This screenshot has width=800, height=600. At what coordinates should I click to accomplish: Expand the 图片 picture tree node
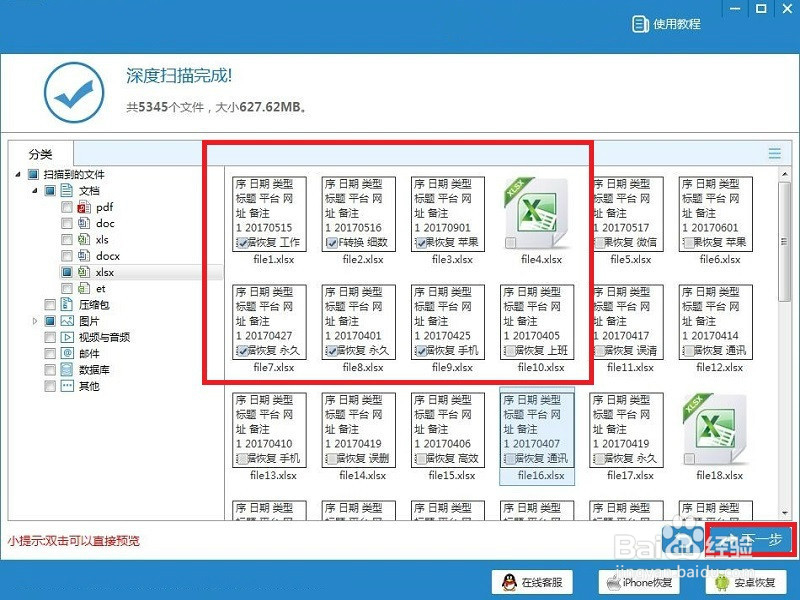coord(34,319)
